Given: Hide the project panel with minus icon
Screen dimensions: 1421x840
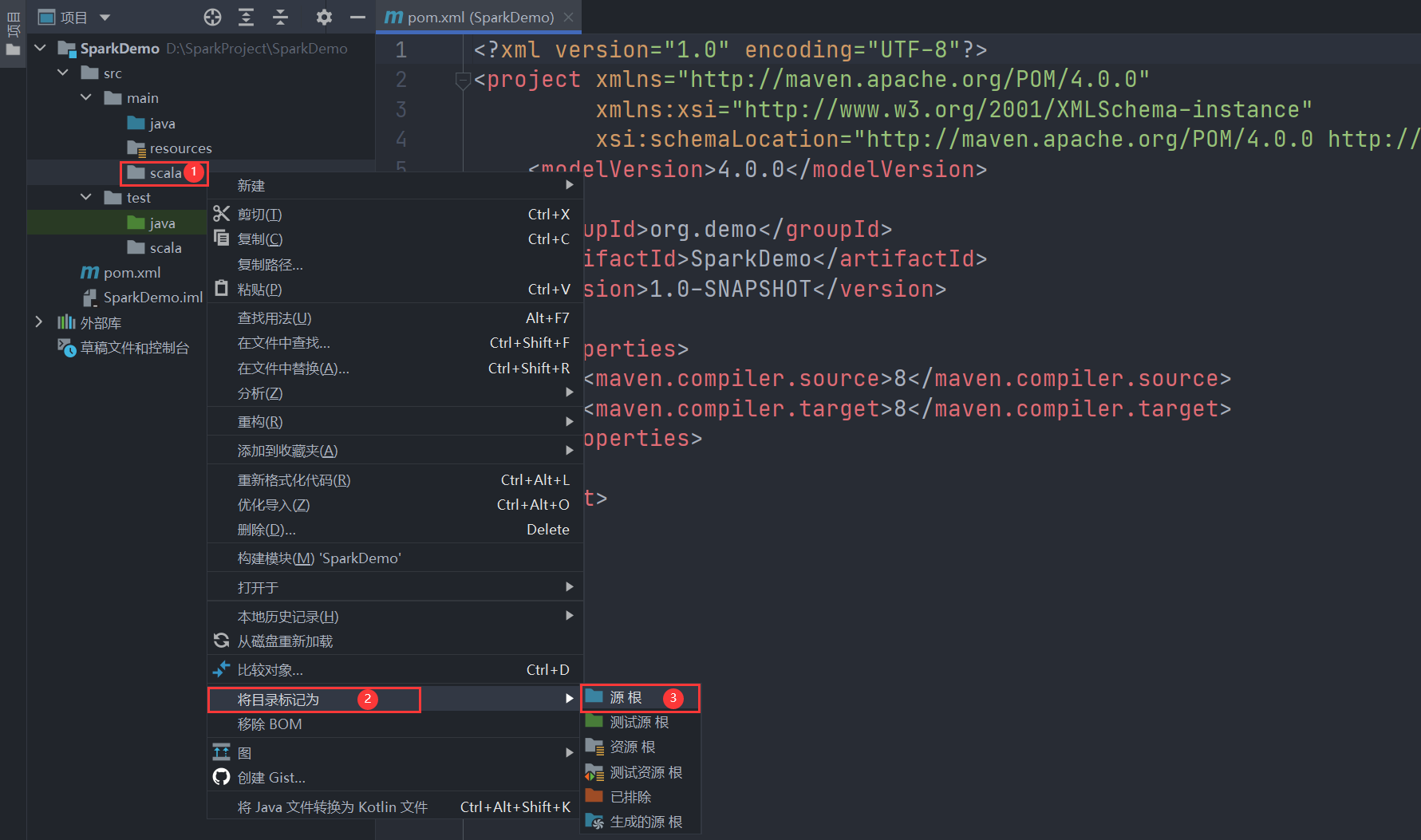Looking at the screenshot, I should [x=357, y=17].
